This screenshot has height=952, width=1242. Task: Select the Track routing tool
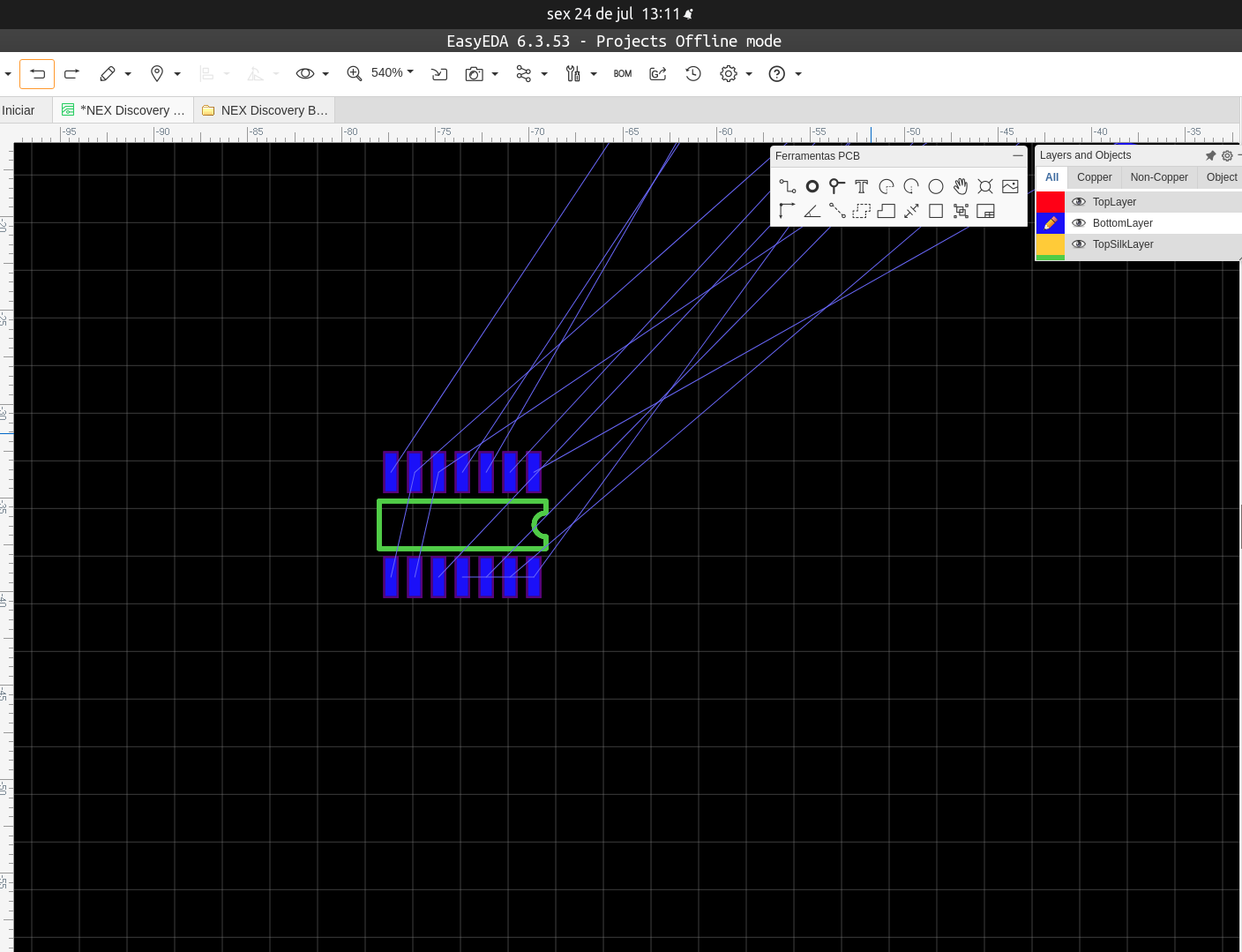pyautogui.click(x=788, y=186)
